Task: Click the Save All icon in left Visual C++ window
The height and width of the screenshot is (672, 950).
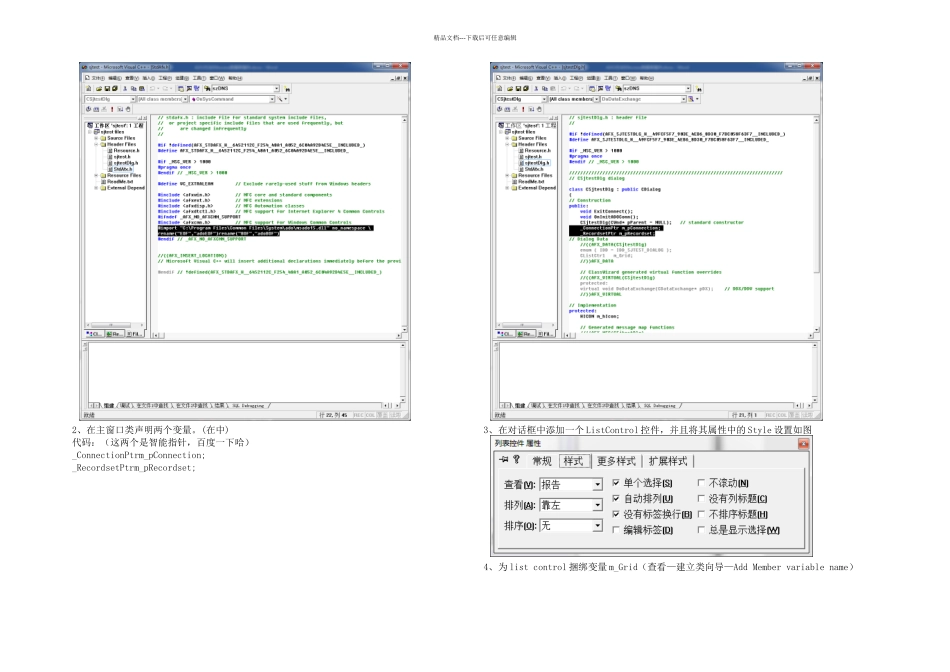Action: pyautogui.click(x=115, y=88)
